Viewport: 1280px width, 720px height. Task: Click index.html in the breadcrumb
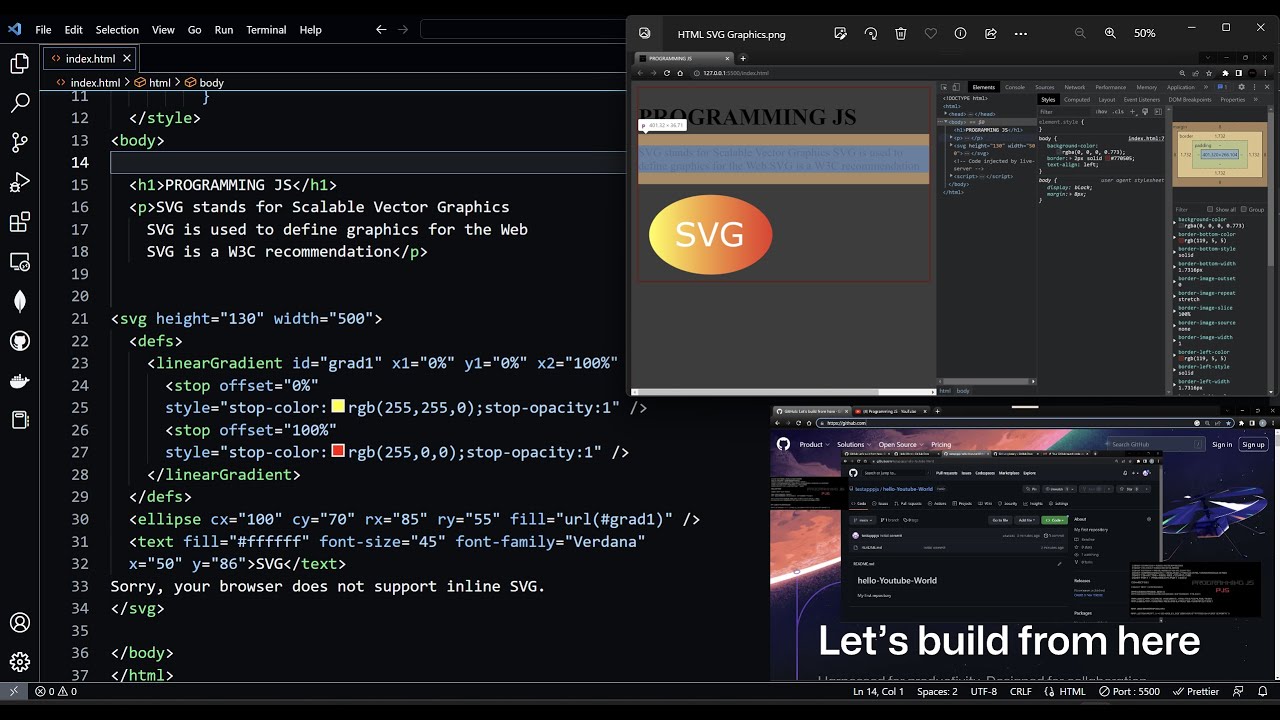click(x=95, y=83)
